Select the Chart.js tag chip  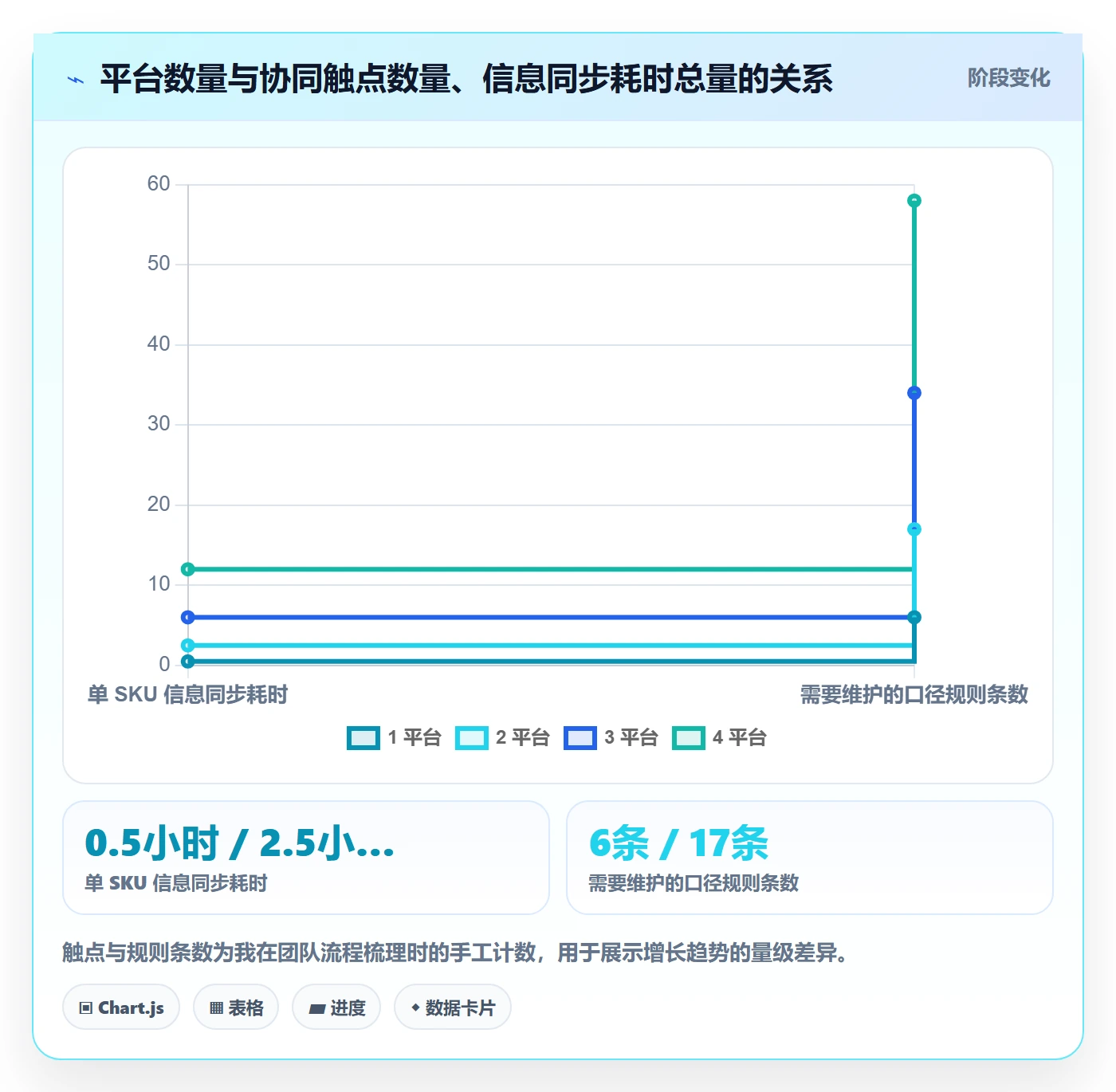121,1008
